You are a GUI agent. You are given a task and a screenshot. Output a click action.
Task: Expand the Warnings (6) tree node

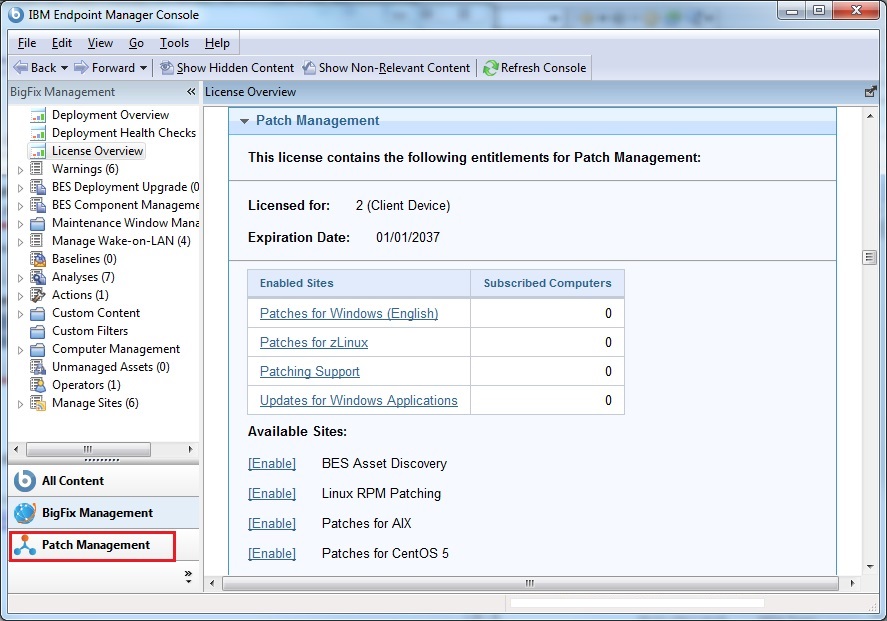(x=20, y=170)
